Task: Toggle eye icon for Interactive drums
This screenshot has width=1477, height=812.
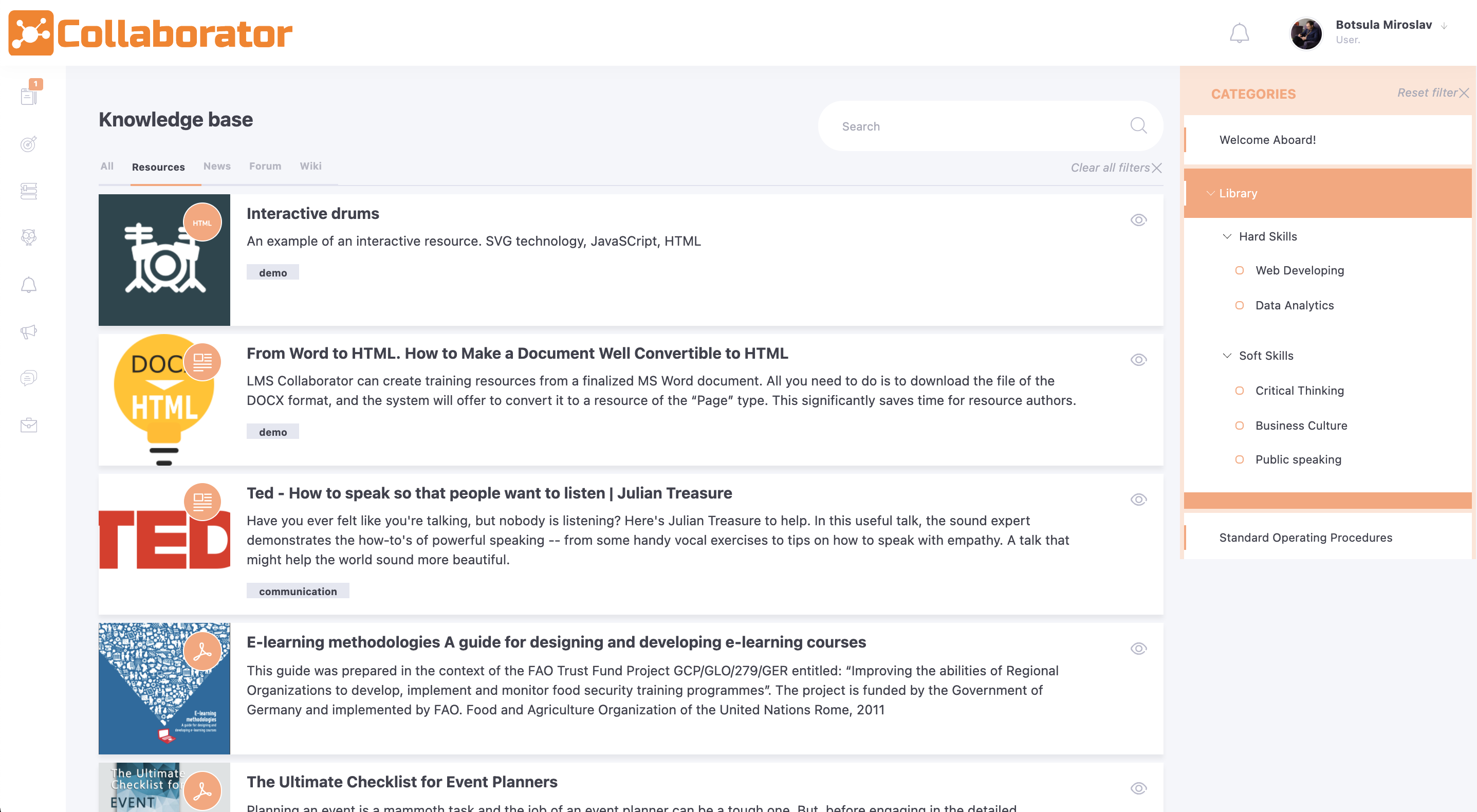Action: [1138, 220]
